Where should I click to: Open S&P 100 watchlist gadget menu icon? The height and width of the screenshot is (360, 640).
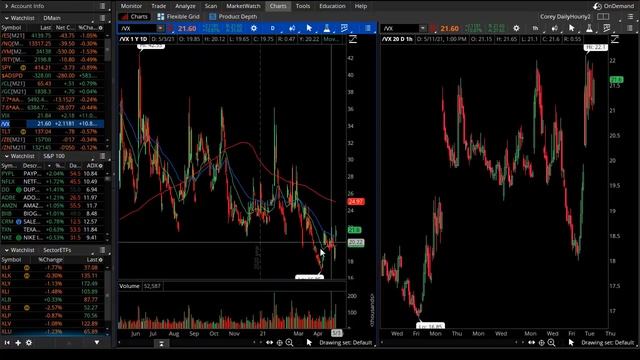(102, 156)
